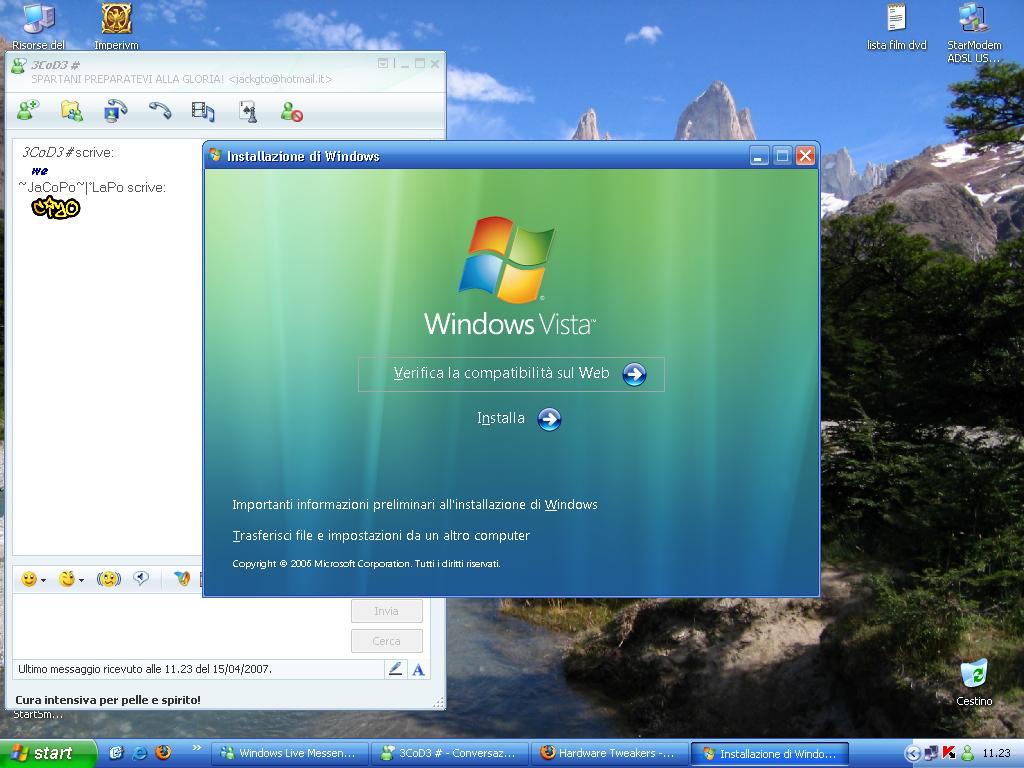Click the network connection tray icon
This screenshot has height=768, width=1024.
[x=931, y=754]
